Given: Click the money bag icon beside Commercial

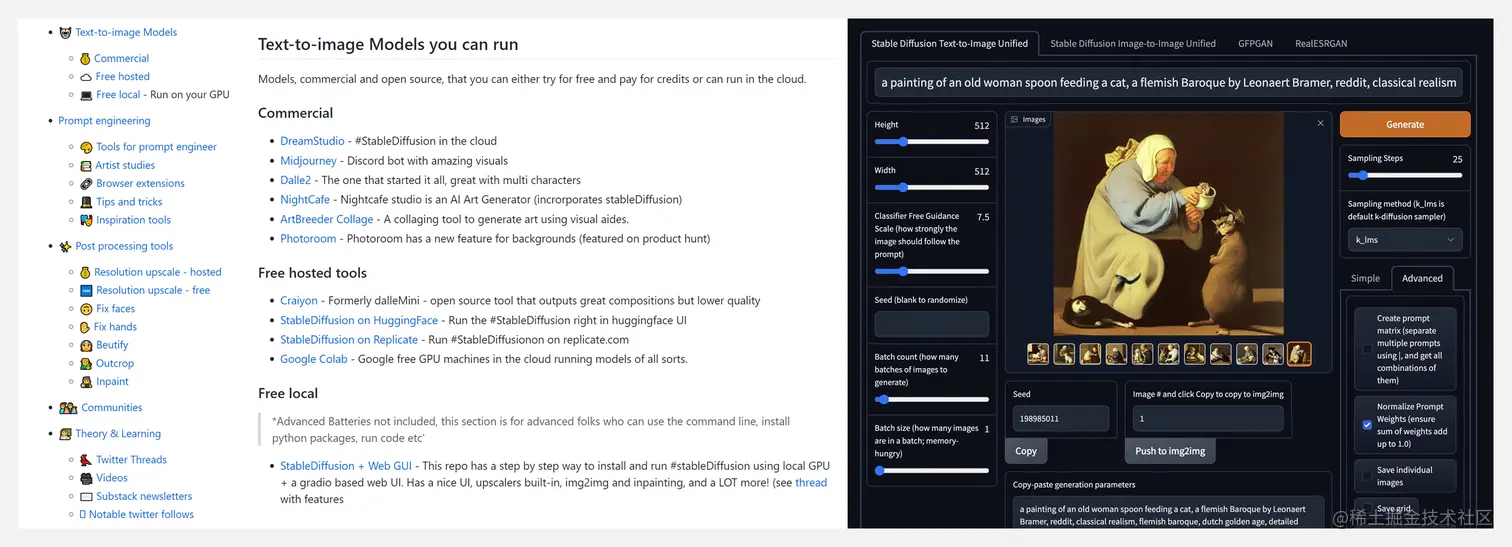Looking at the screenshot, I should point(85,59).
